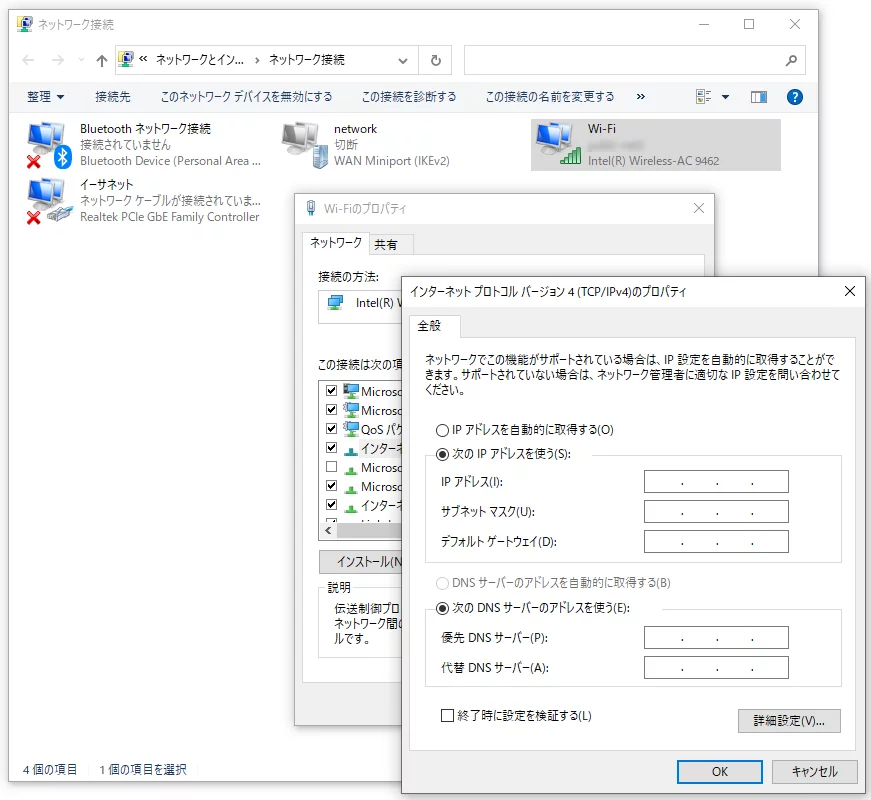
Task: Click the 優先 DNS サーバー input field
Action: point(716,638)
